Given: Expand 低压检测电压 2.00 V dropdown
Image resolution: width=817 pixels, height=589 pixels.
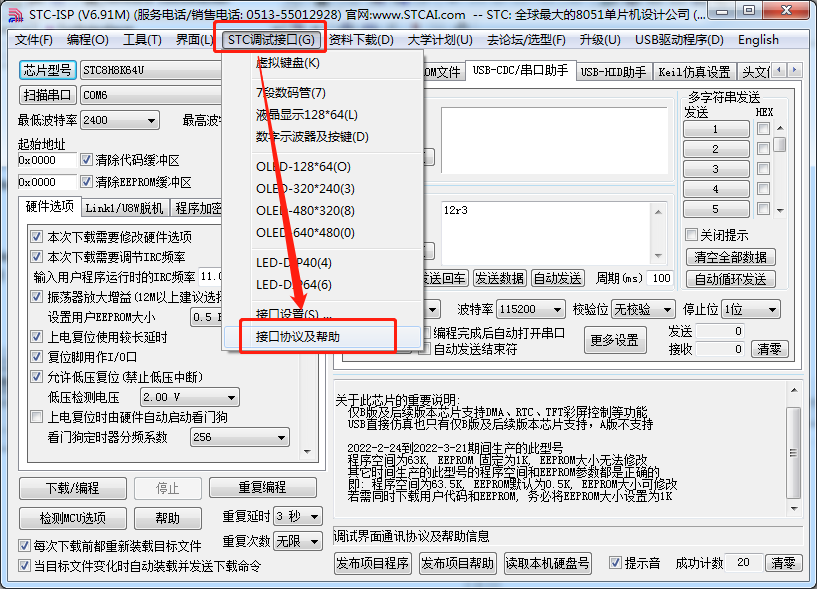Looking at the screenshot, I should [190, 397].
